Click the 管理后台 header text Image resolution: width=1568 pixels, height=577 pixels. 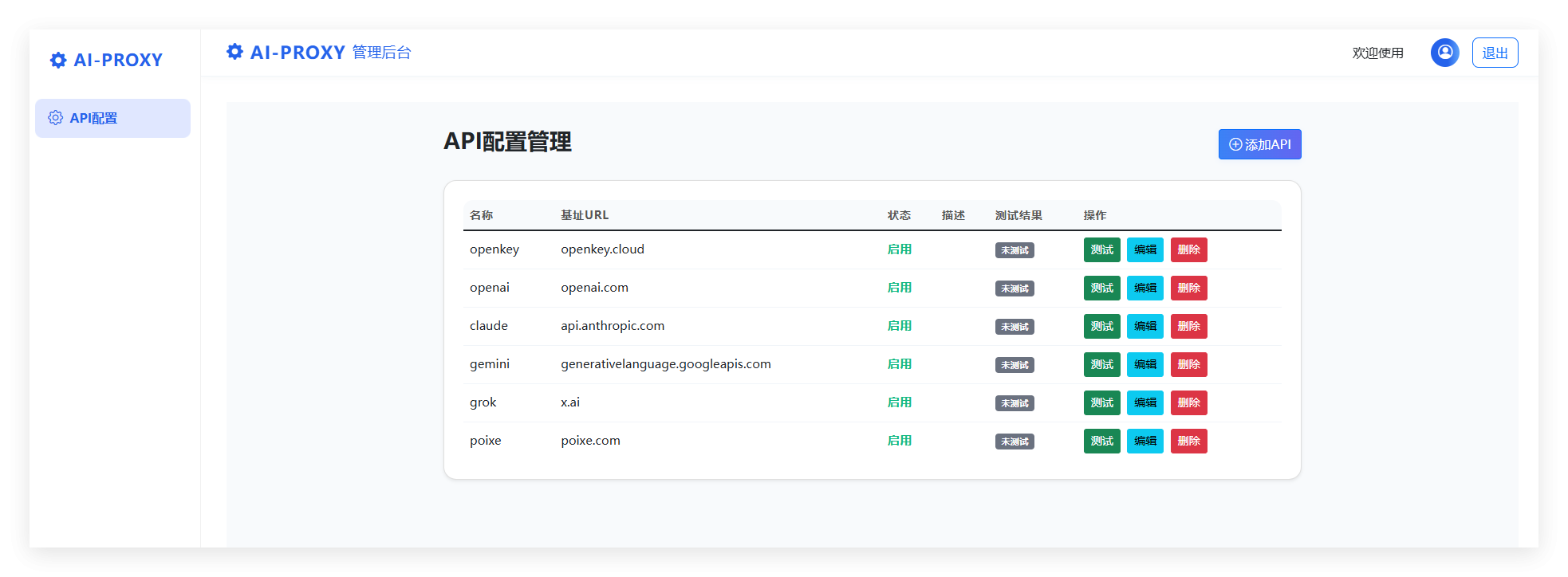click(x=382, y=53)
